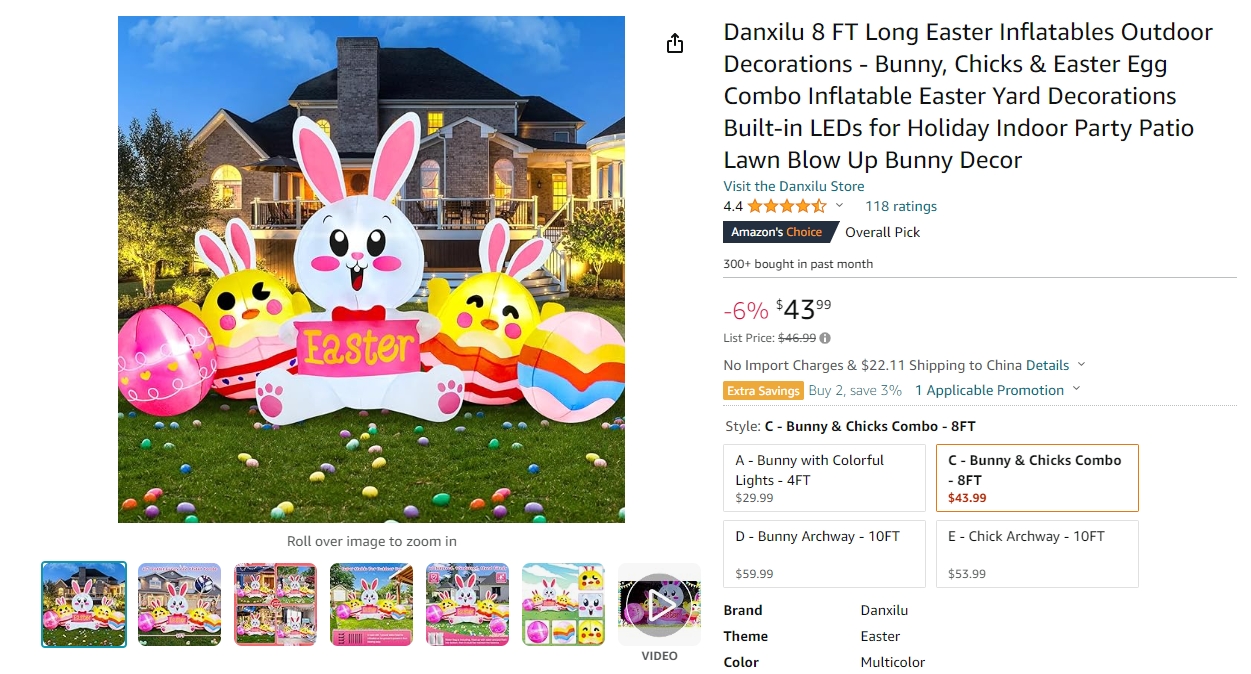The width and height of the screenshot is (1251, 674).
Task: Select style A - Bunny with Colorful Lights 4FT
Action: click(x=824, y=478)
